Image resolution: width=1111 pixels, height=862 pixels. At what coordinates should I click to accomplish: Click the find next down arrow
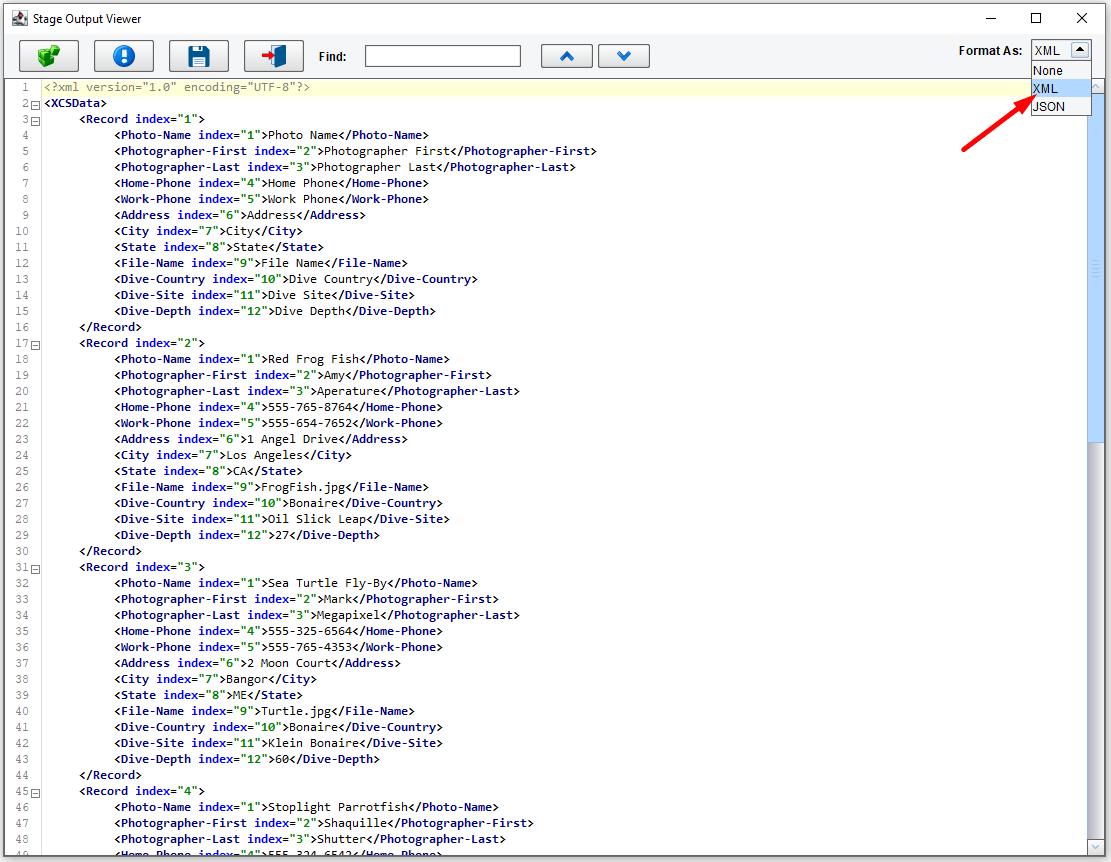(x=624, y=56)
